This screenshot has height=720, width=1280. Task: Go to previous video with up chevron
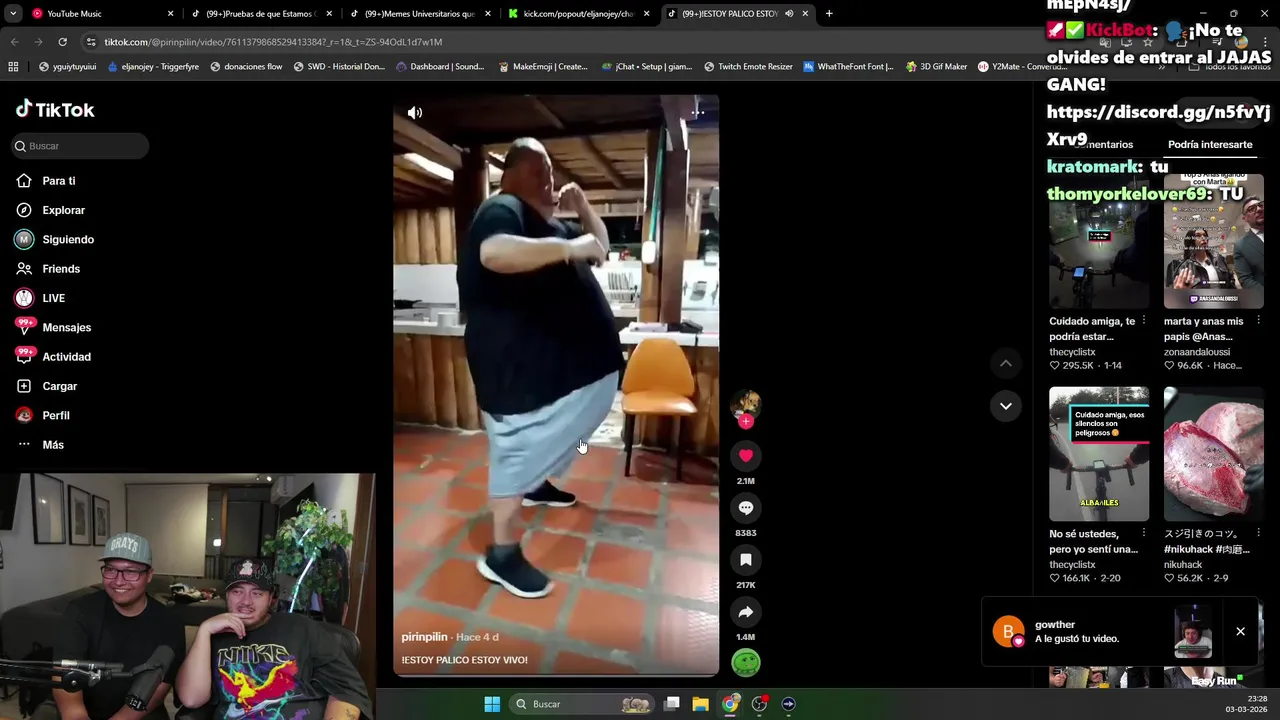pyautogui.click(x=1006, y=363)
